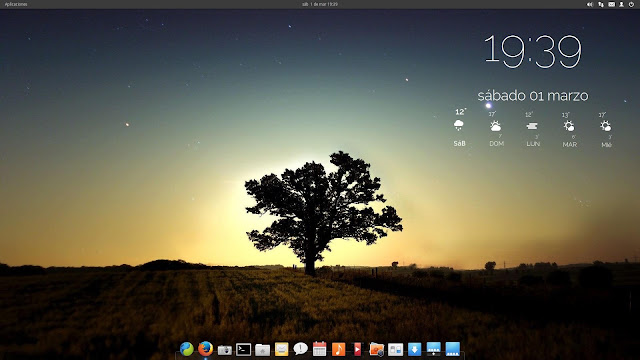Open the Calendar app in dock

tap(319, 349)
